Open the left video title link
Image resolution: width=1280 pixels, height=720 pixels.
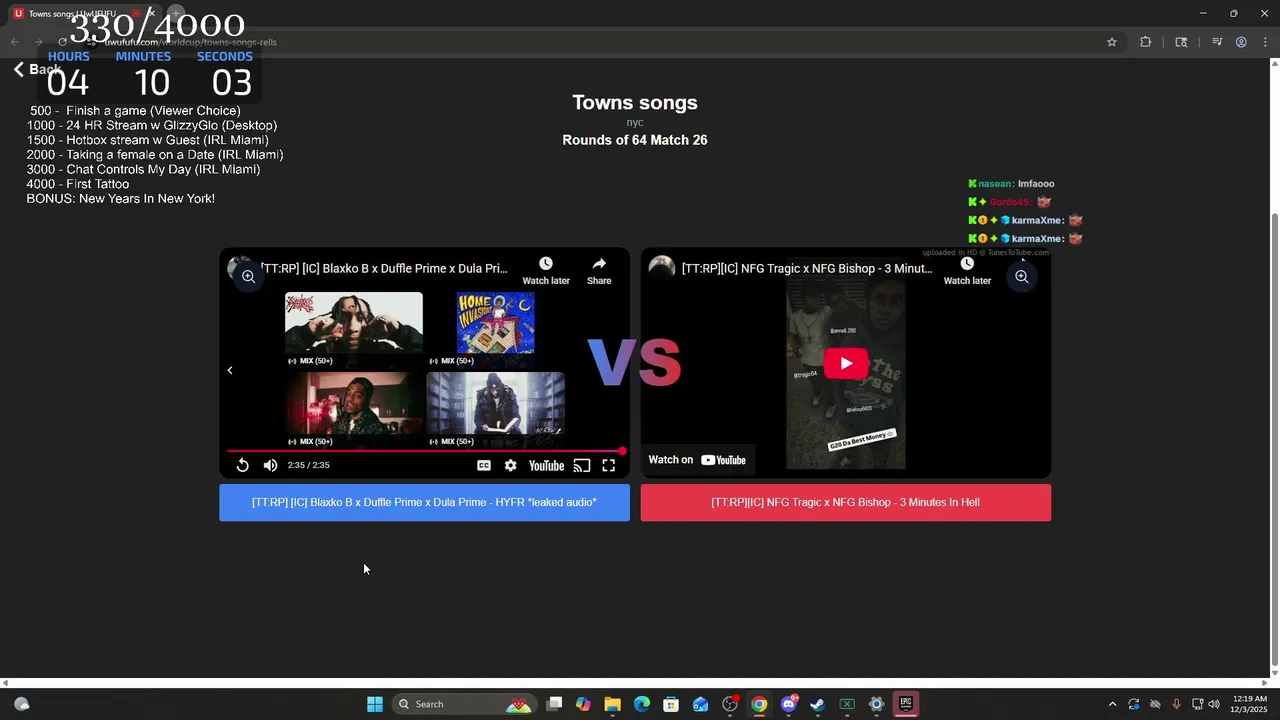384,268
